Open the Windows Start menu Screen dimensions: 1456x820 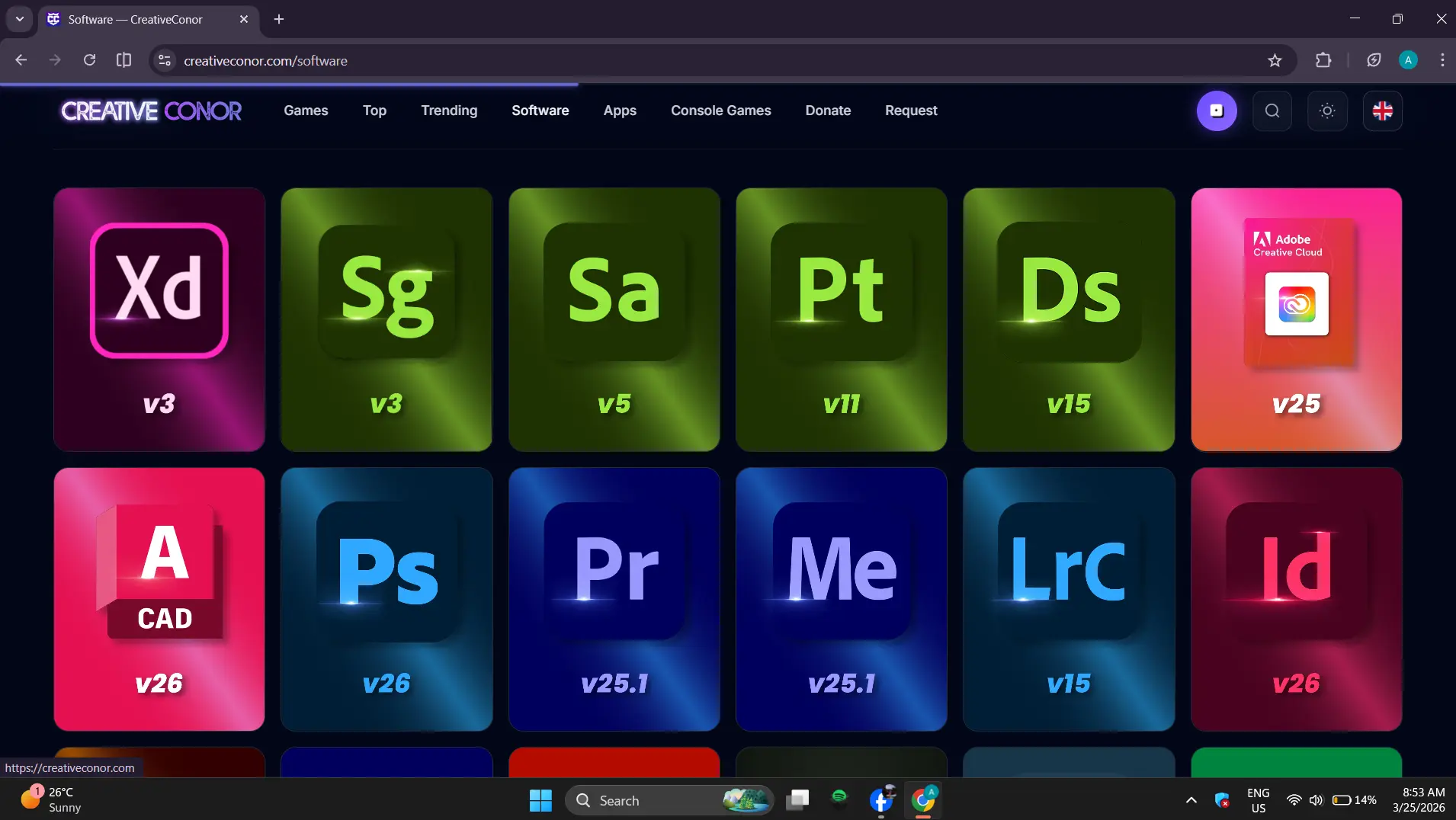[x=540, y=800]
